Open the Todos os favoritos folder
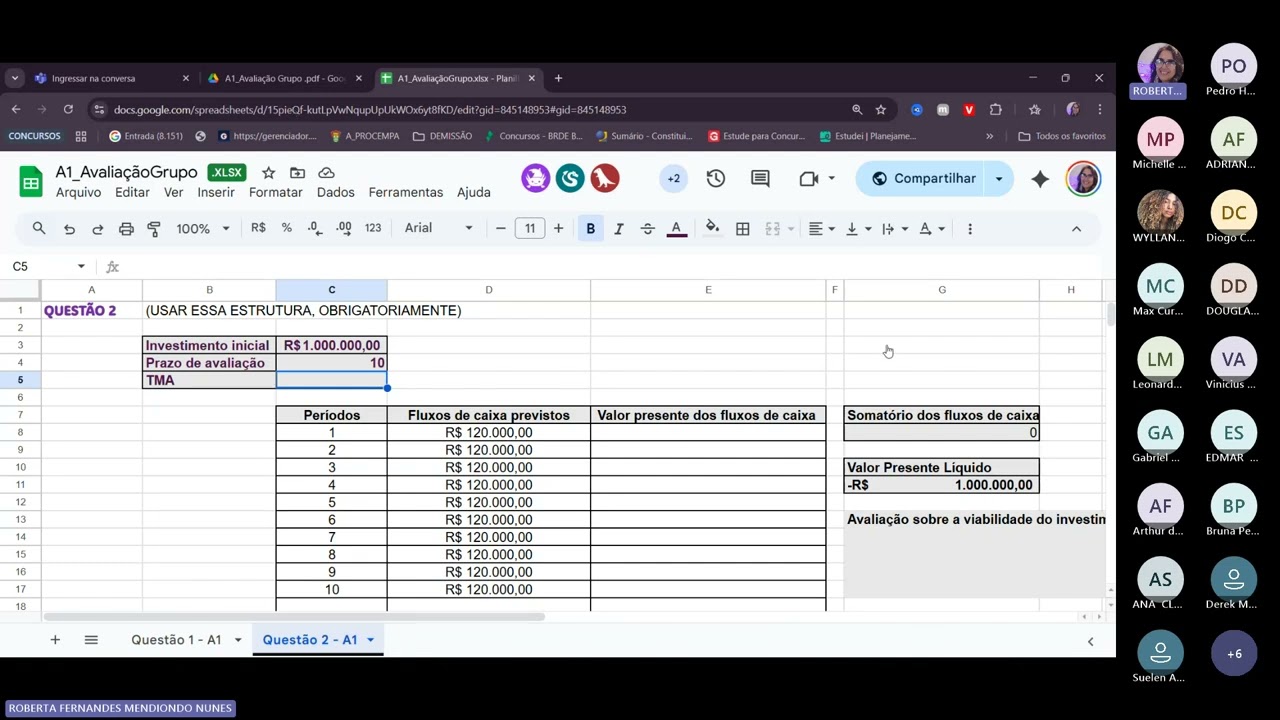 1062,136
